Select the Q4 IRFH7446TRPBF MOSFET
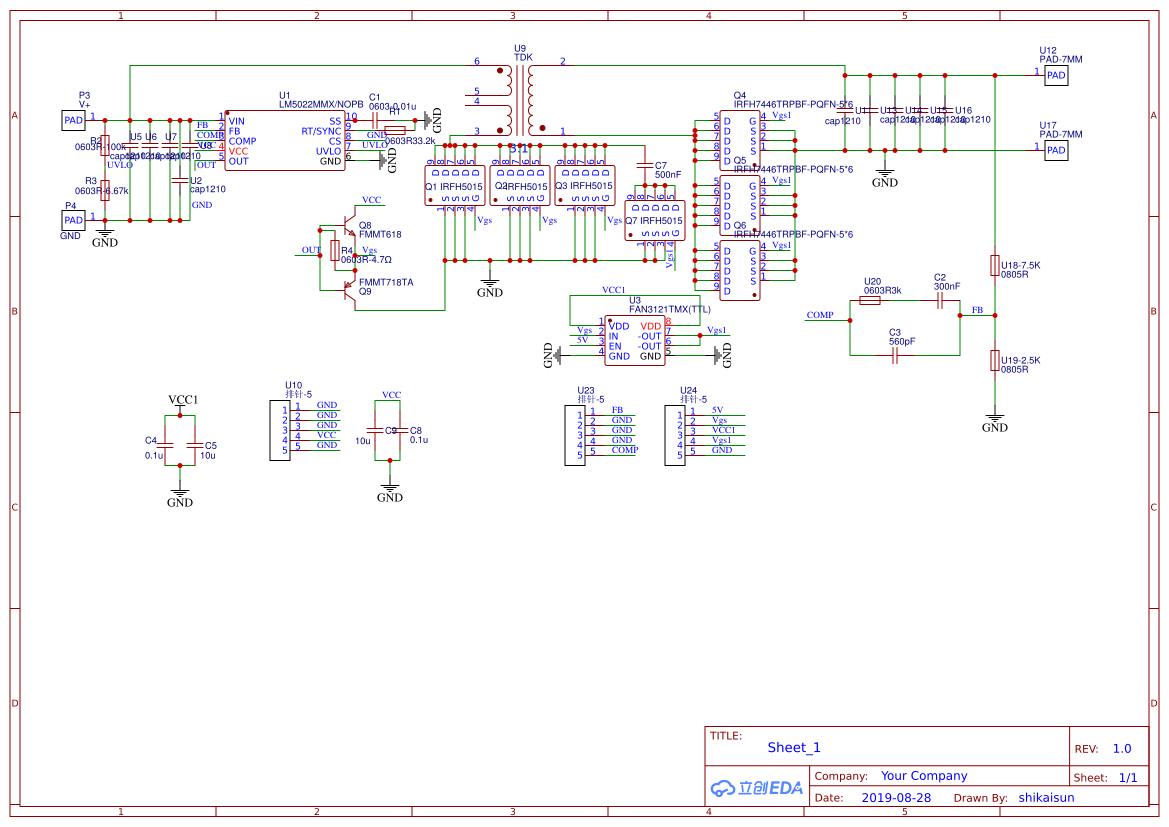 [x=740, y=141]
